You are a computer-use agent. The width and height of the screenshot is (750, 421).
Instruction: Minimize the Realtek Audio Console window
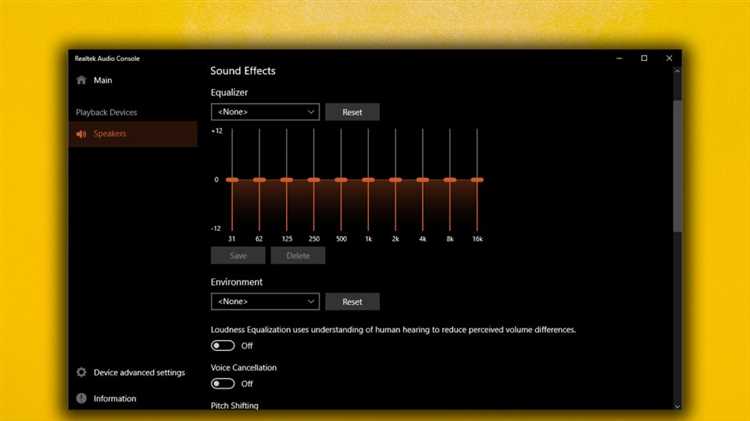pos(619,58)
